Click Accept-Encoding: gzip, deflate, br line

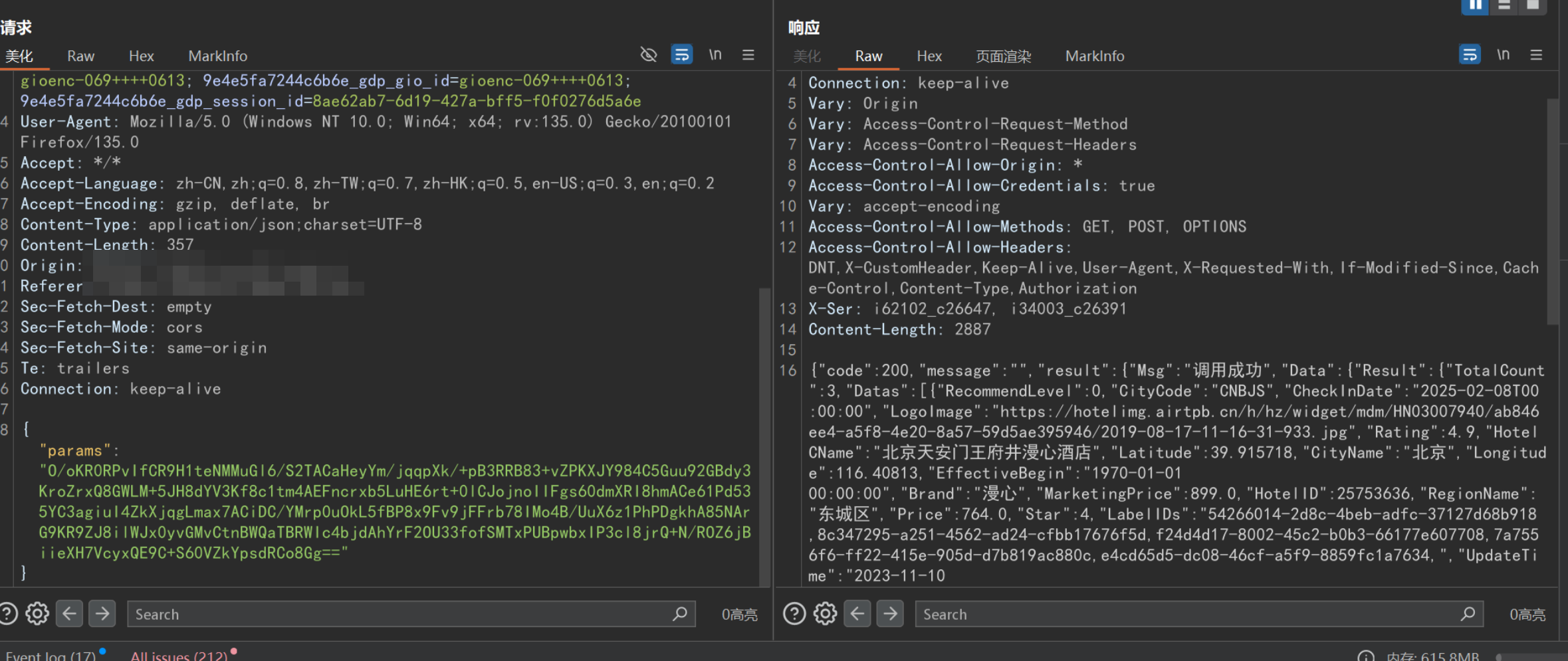coord(175,203)
